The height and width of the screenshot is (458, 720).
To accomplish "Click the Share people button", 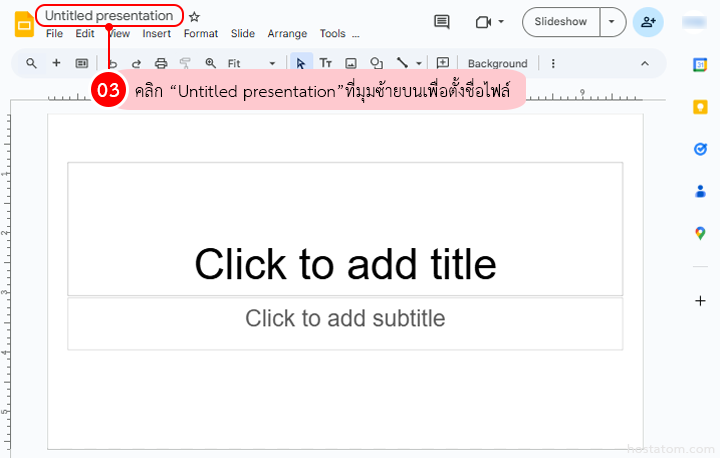I will (648, 22).
